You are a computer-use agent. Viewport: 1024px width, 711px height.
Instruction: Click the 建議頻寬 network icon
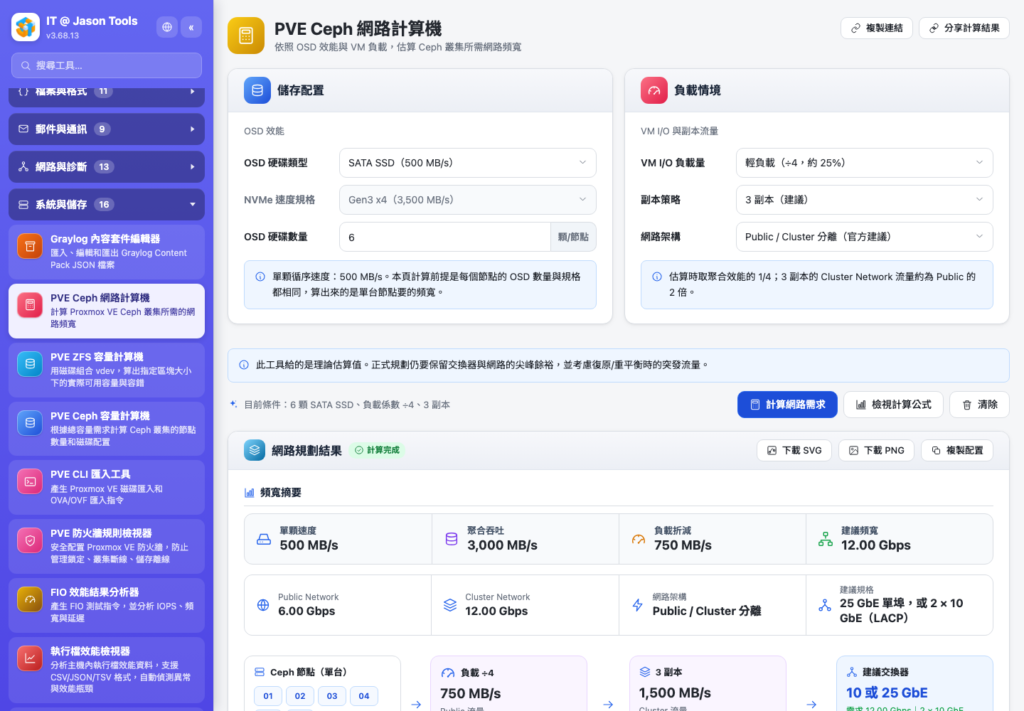point(825,539)
